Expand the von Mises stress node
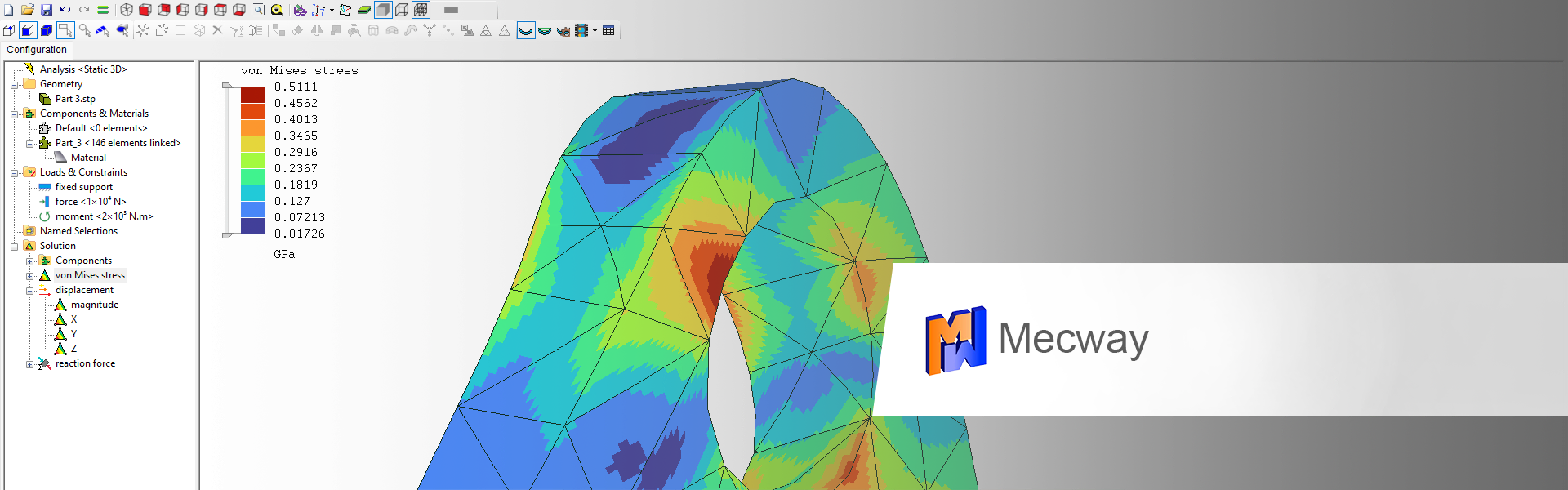 point(30,276)
